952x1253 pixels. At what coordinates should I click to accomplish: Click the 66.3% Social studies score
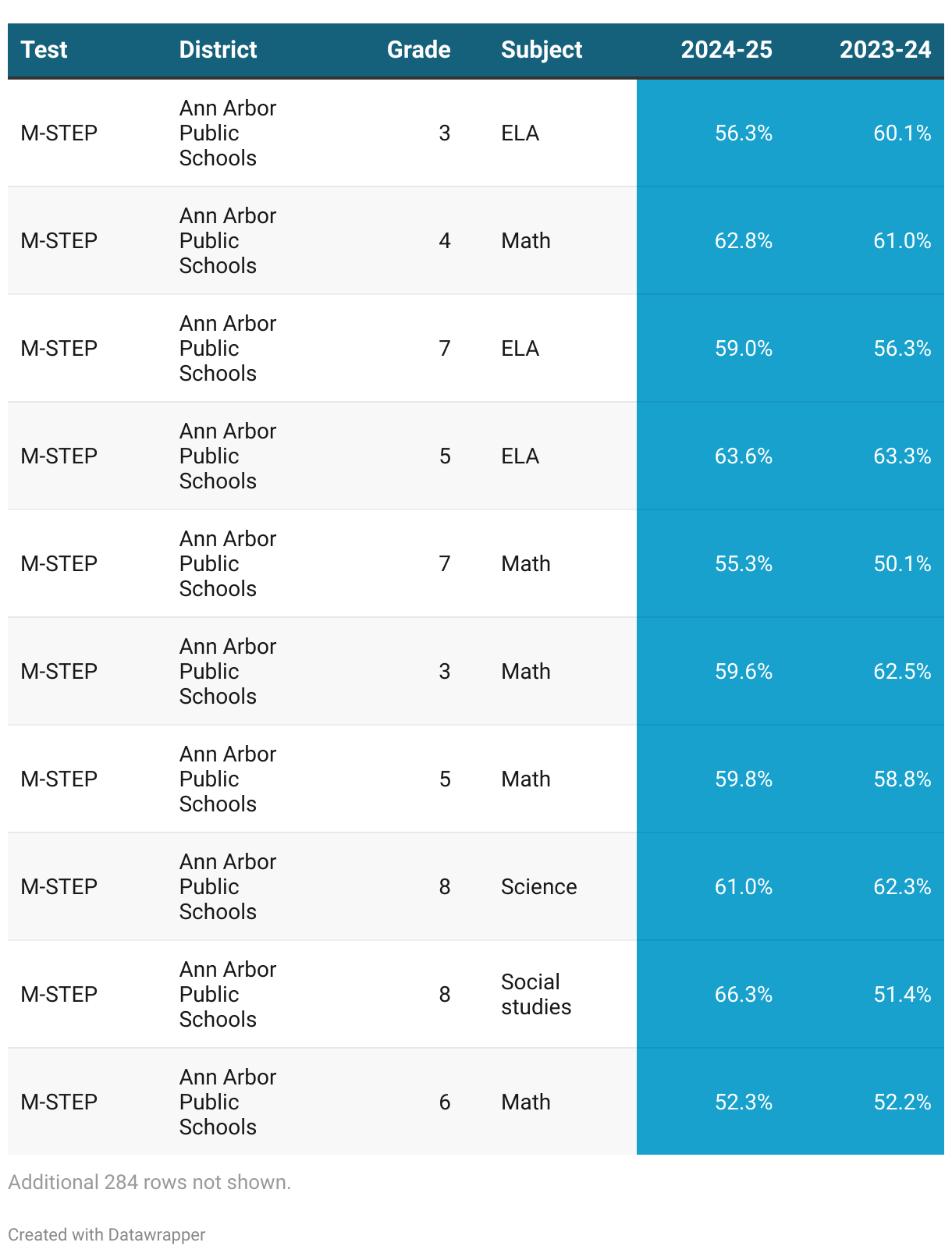click(x=743, y=995)
